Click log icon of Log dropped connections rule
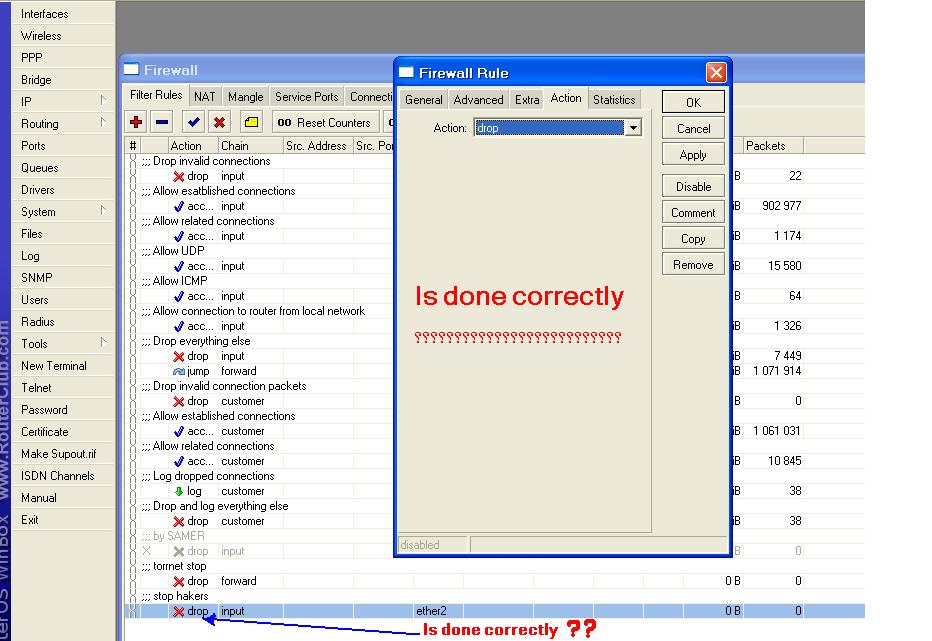 (x=178, y=491)
